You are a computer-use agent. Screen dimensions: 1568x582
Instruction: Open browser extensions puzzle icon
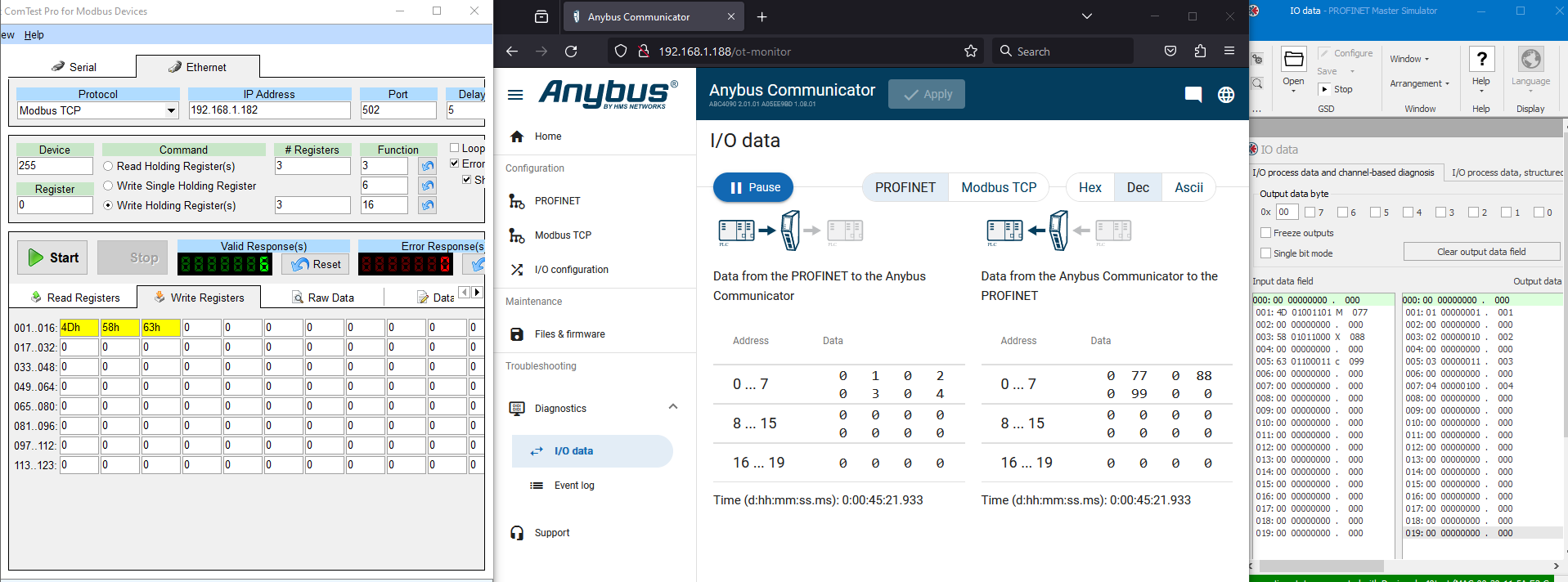coord(1200,51)
